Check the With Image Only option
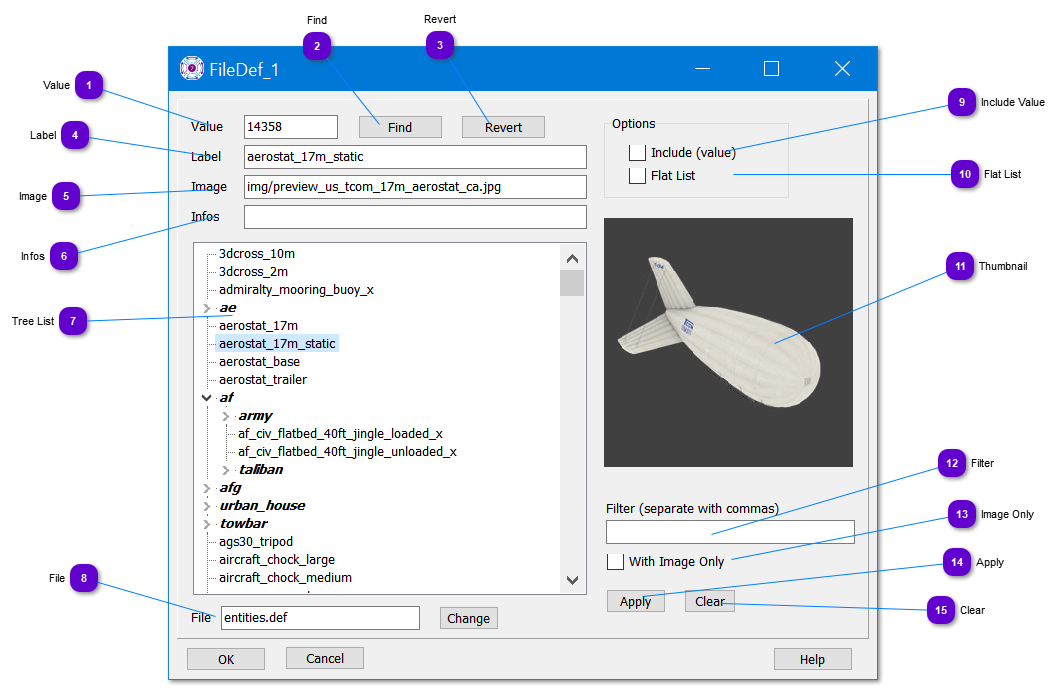The height and width of the screenshot is (689, 1061). (x=615, y=561)
